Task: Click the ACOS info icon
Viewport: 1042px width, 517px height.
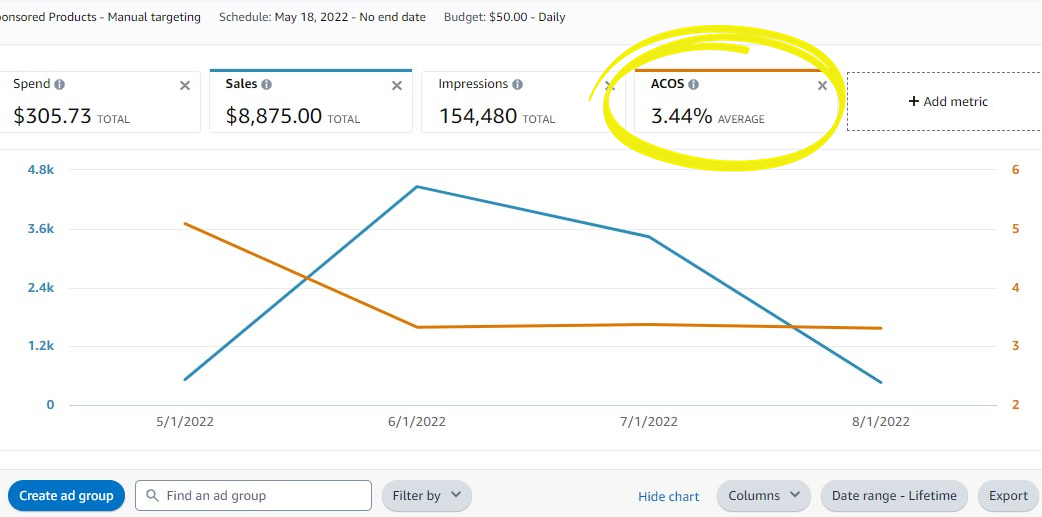Action: [x=694, y=85]
